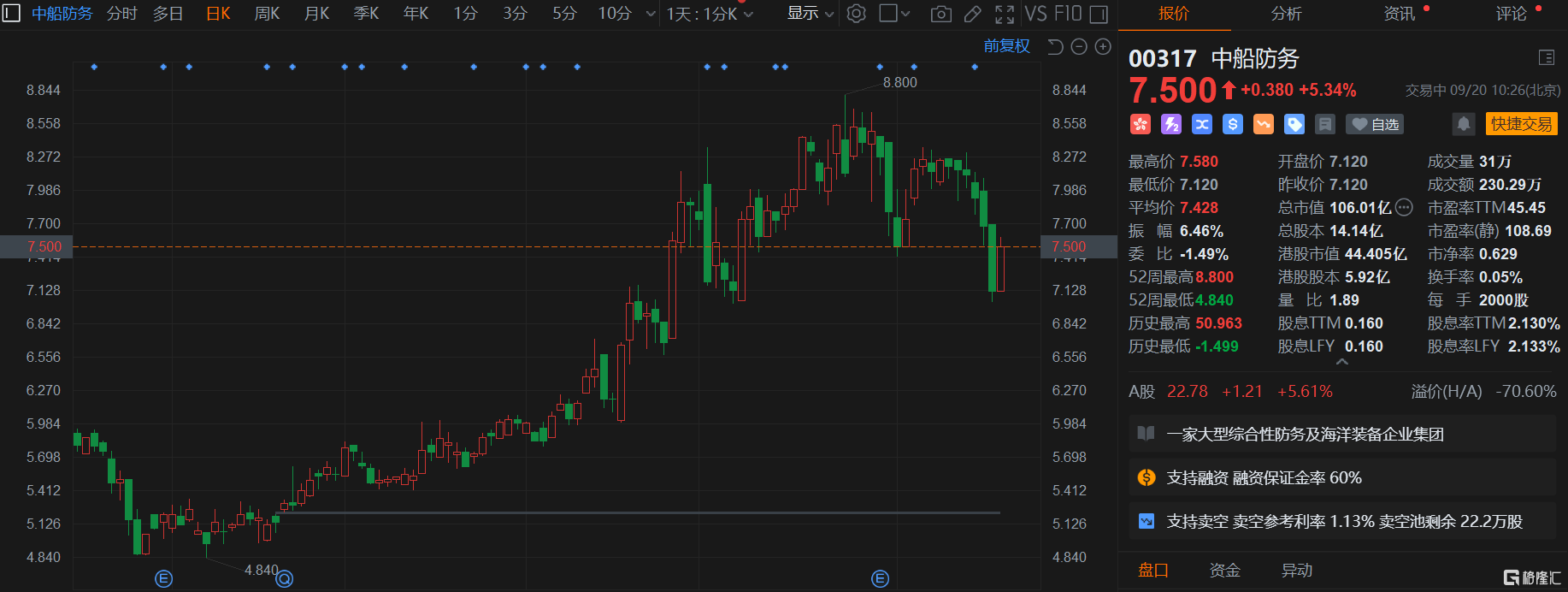This screenshot has height=592, width=1568.
Task: Click the right E event marker below chart
Action: (880, 579)
